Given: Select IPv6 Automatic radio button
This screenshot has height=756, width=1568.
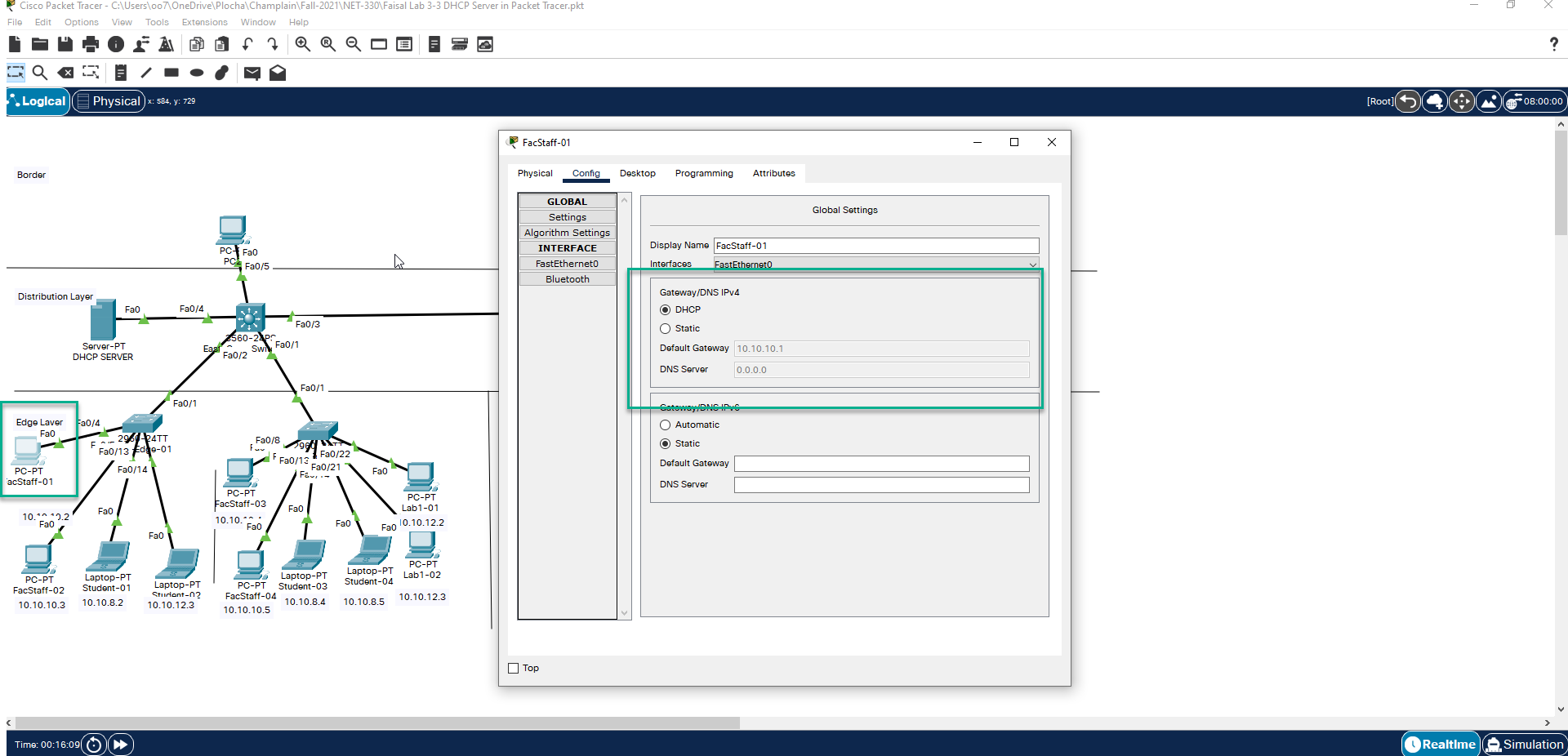Looking at the screenshot, I should point(665,425).
